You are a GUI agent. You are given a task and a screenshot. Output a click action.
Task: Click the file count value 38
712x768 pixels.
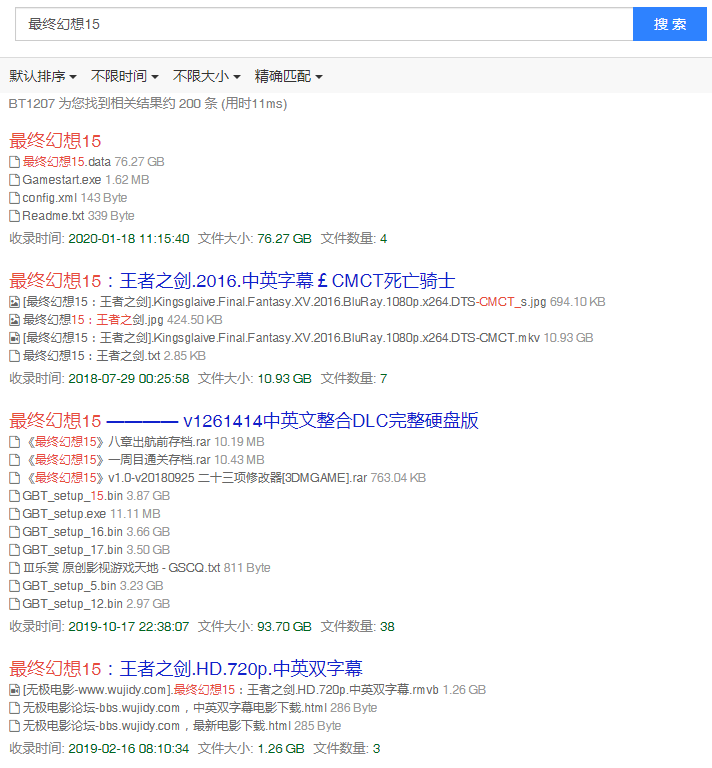click(387, 626)
